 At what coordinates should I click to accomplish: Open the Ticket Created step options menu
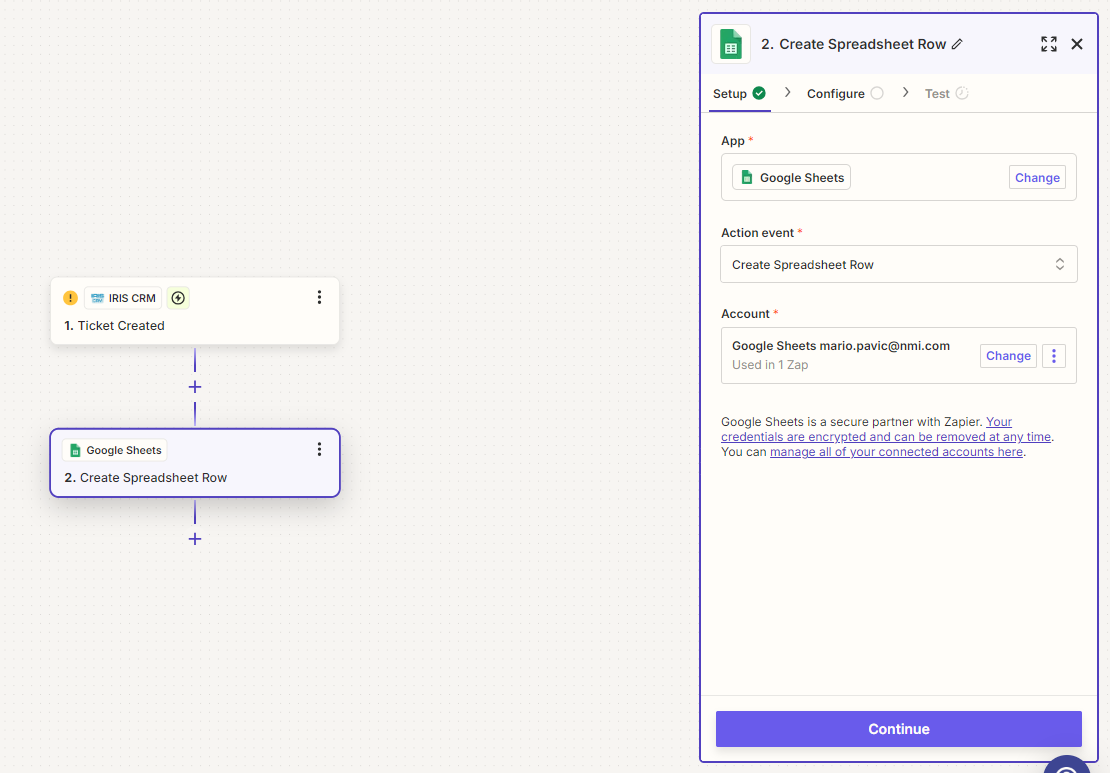[319, 297]
